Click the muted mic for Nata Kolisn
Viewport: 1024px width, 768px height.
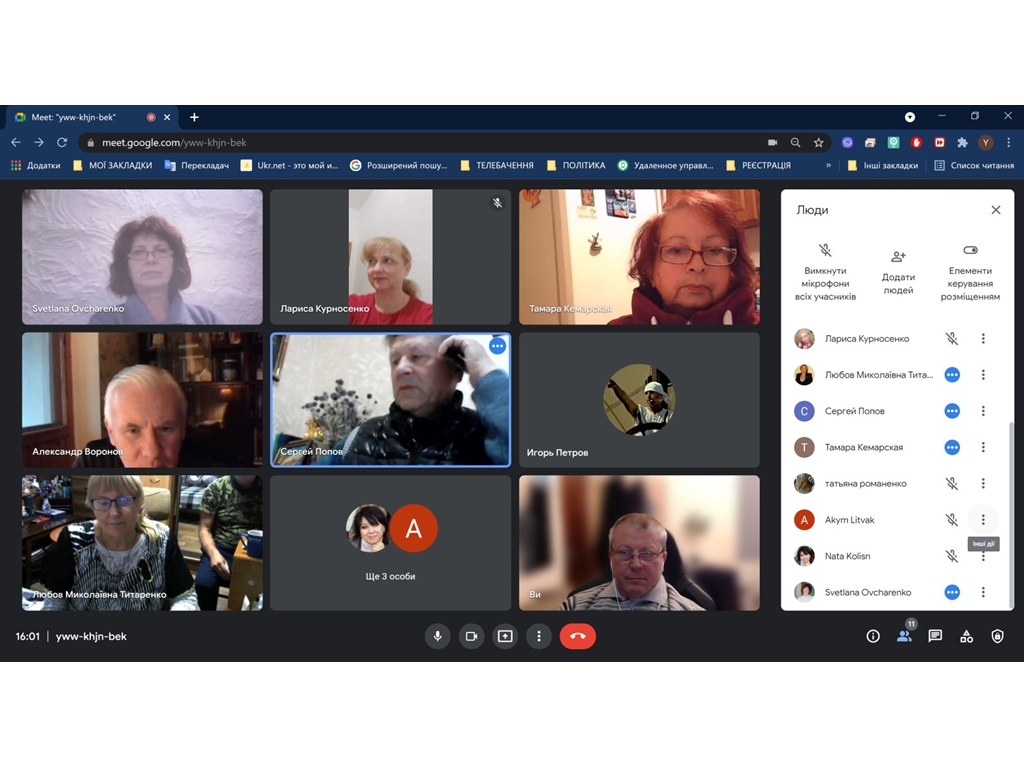tap(952, 556)
